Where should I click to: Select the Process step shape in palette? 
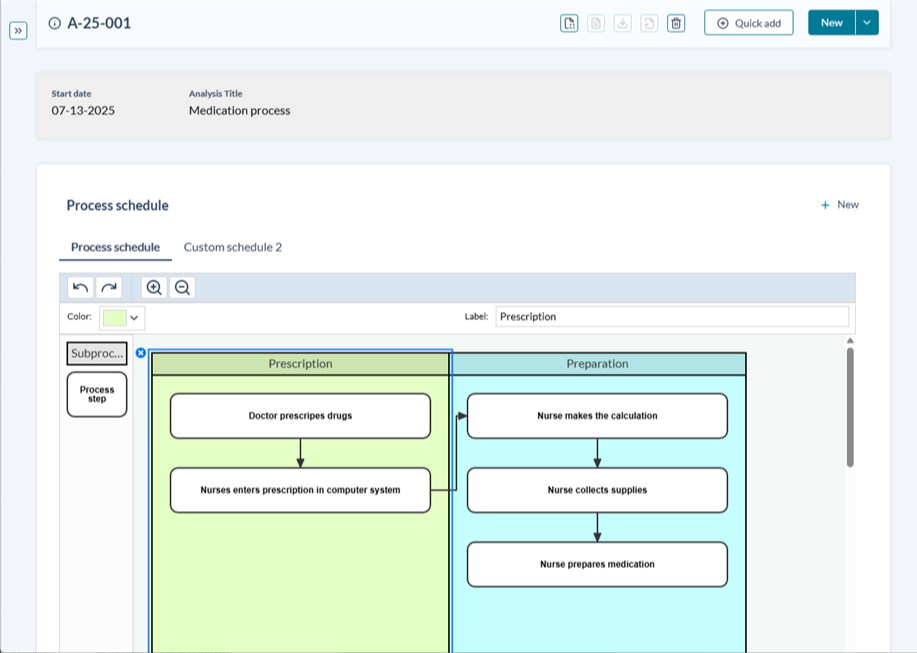(x=97, y=394)
